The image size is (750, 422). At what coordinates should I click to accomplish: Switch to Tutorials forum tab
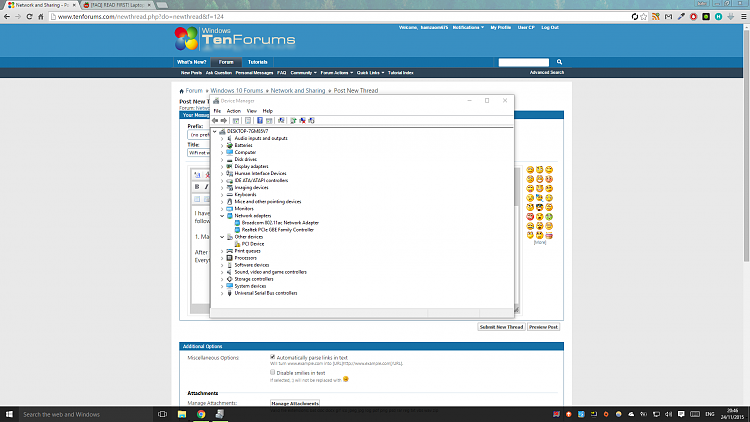click(x=257, y=62)
